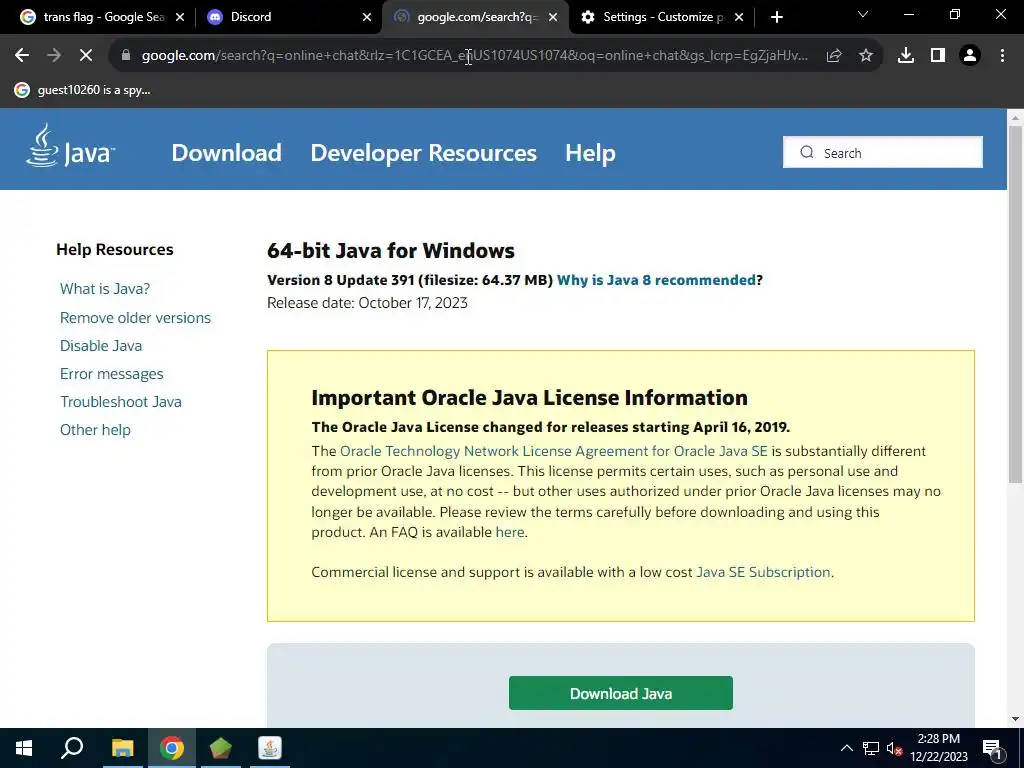This screenshot has height=768, width=1024.
Task: Open the Disable Java link
Action: 101,345
